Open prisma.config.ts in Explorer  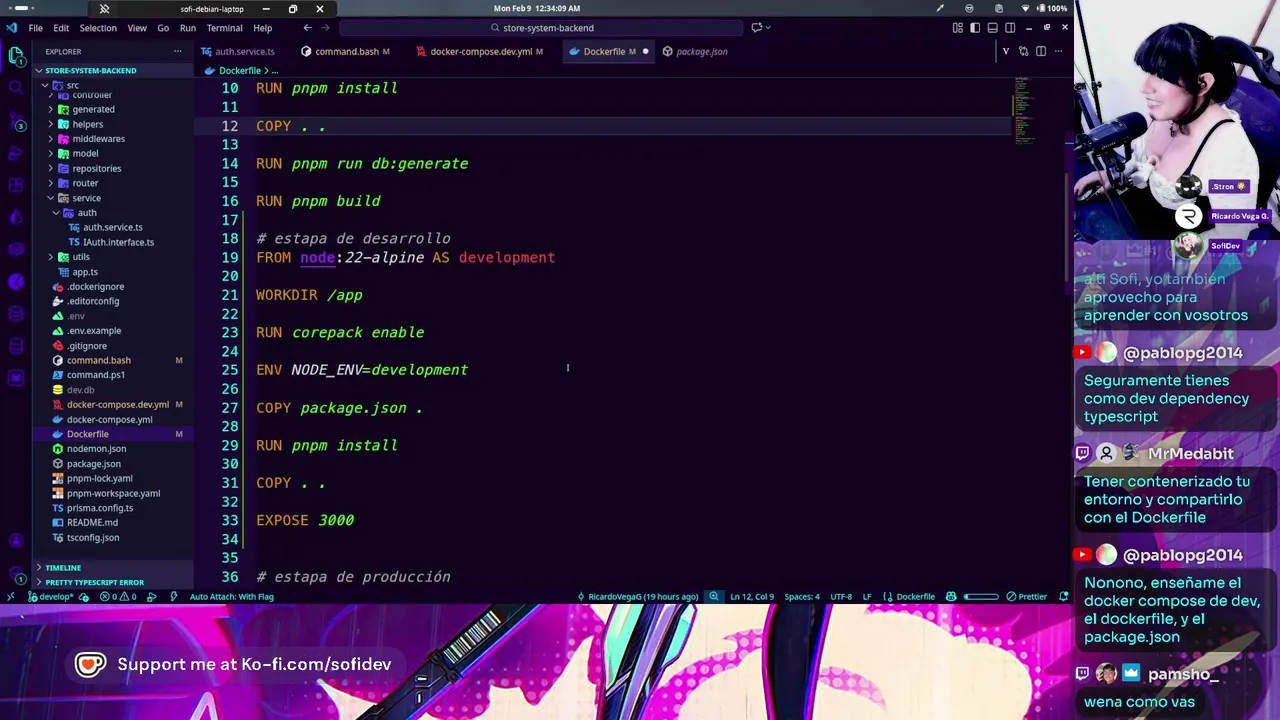(x=99, y=508)
